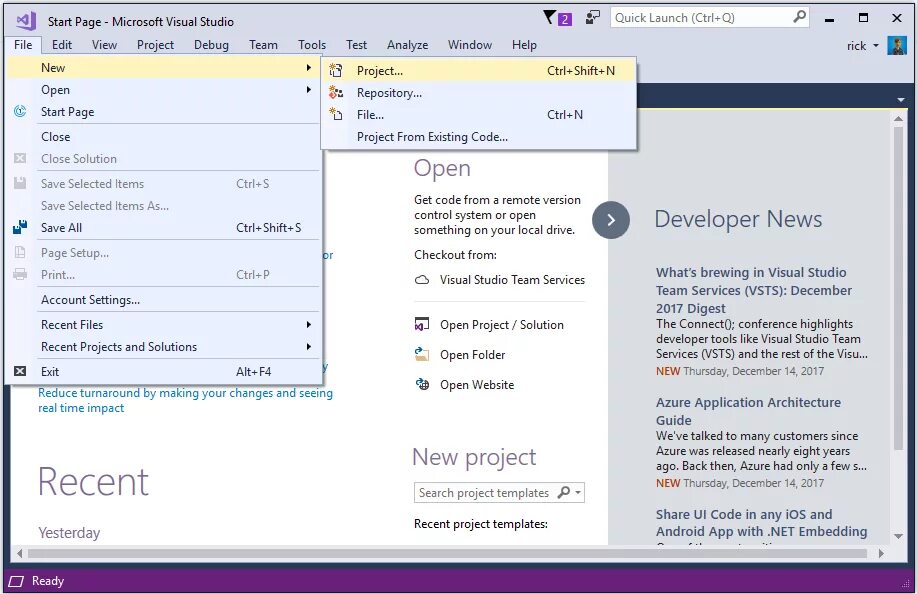Open the Analyze menu
Screen dimensions: 917x594
[x=407, y=44]
